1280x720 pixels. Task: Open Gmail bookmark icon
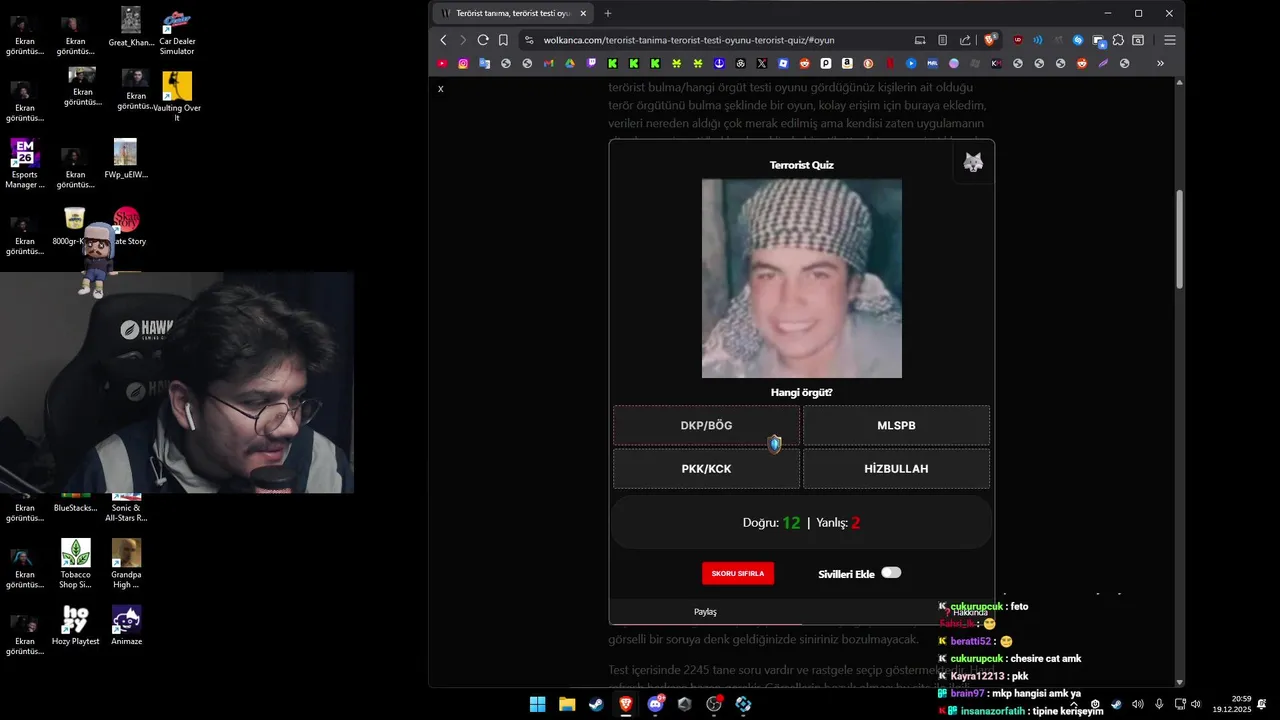[x=548, y=63]
